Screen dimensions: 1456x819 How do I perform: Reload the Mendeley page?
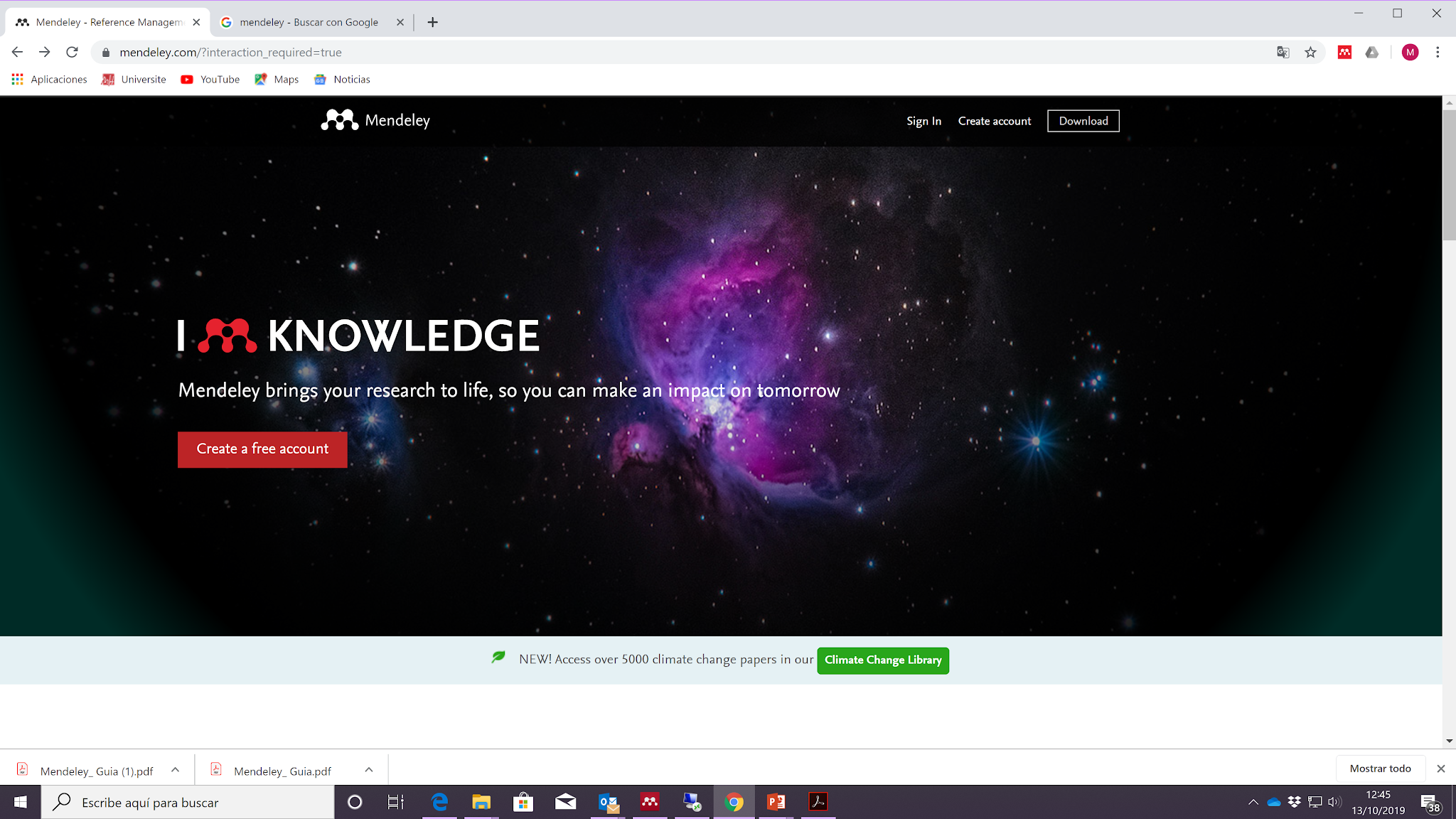pos(72,52)
